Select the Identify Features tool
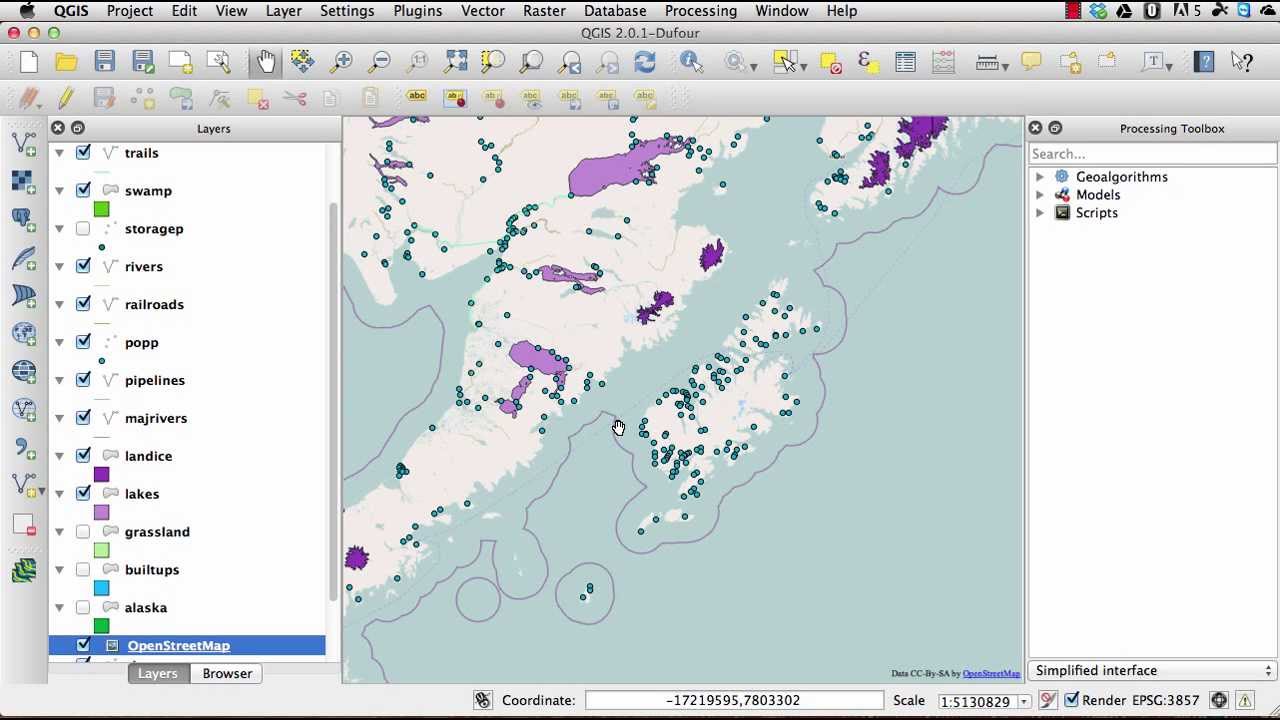The image size is (1280, 720). (691, 62)
